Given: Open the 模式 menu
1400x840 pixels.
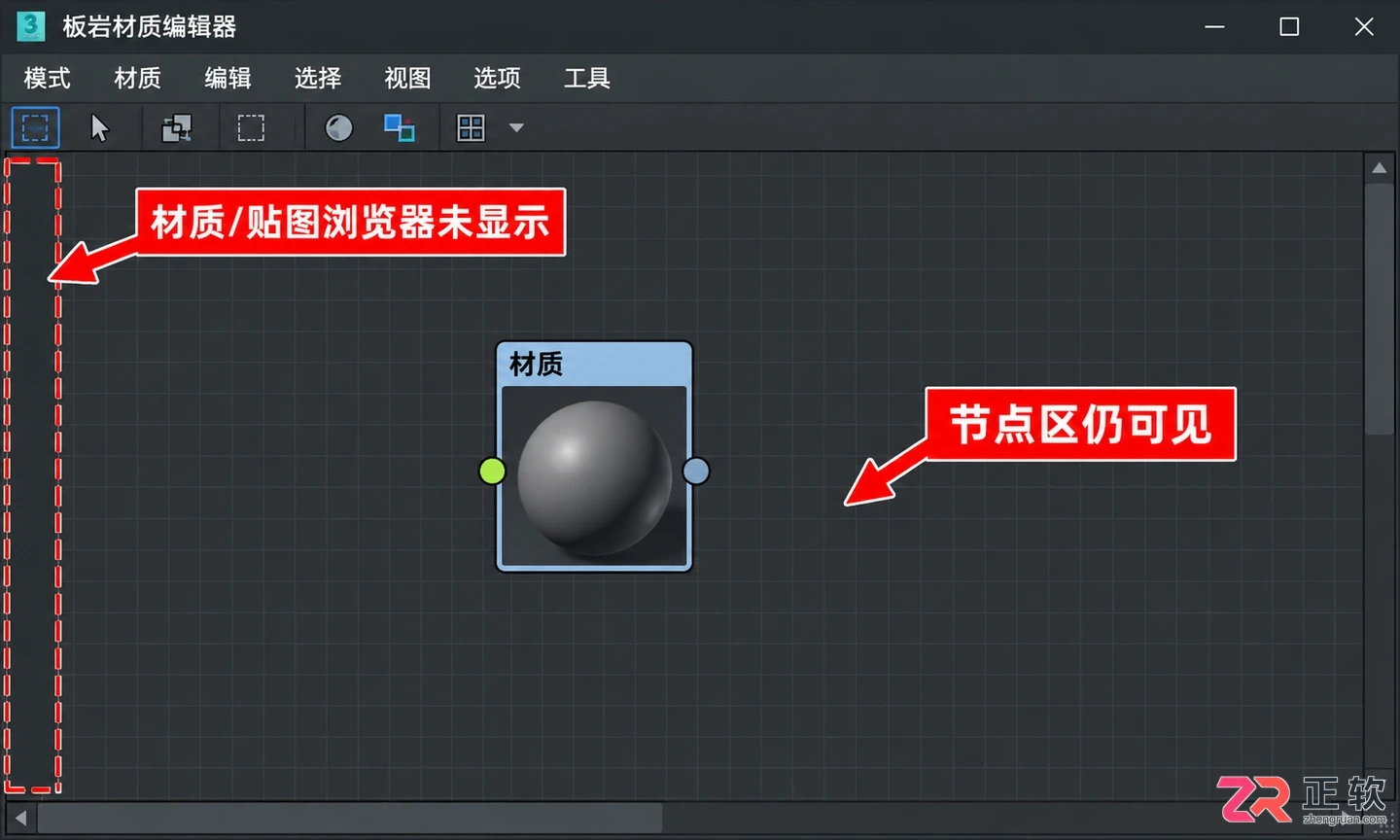Looking at the screenshot, I should (47, 78).
